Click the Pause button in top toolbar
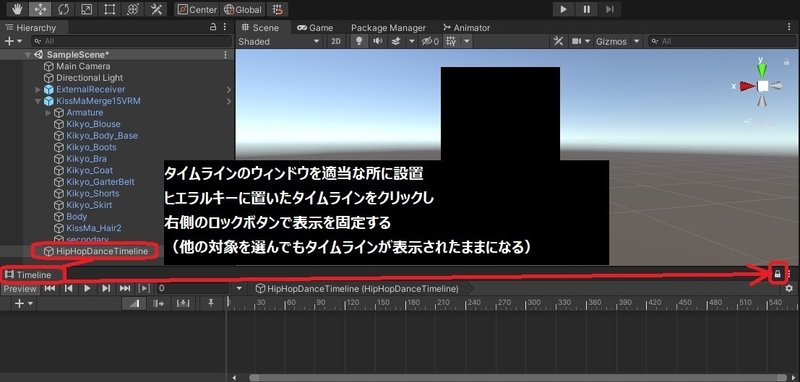 click(587, 9)
